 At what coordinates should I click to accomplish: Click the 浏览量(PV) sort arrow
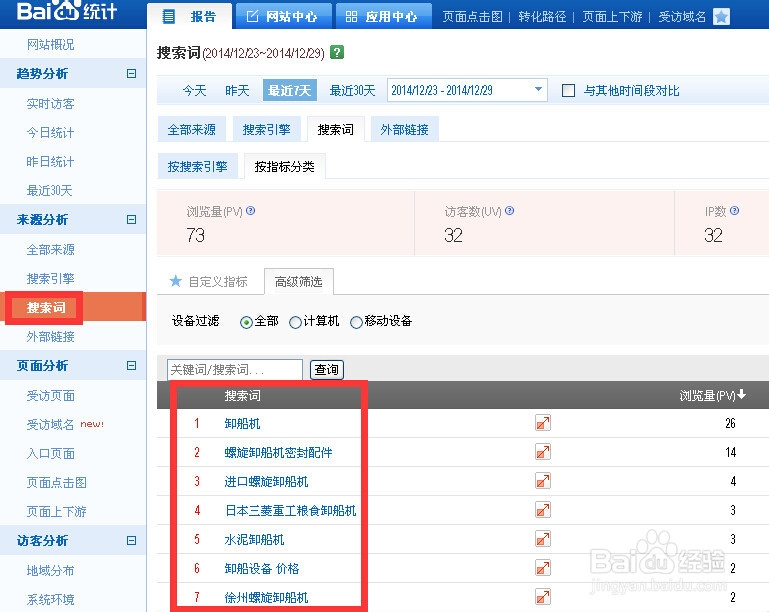click(x=742, y=394)
